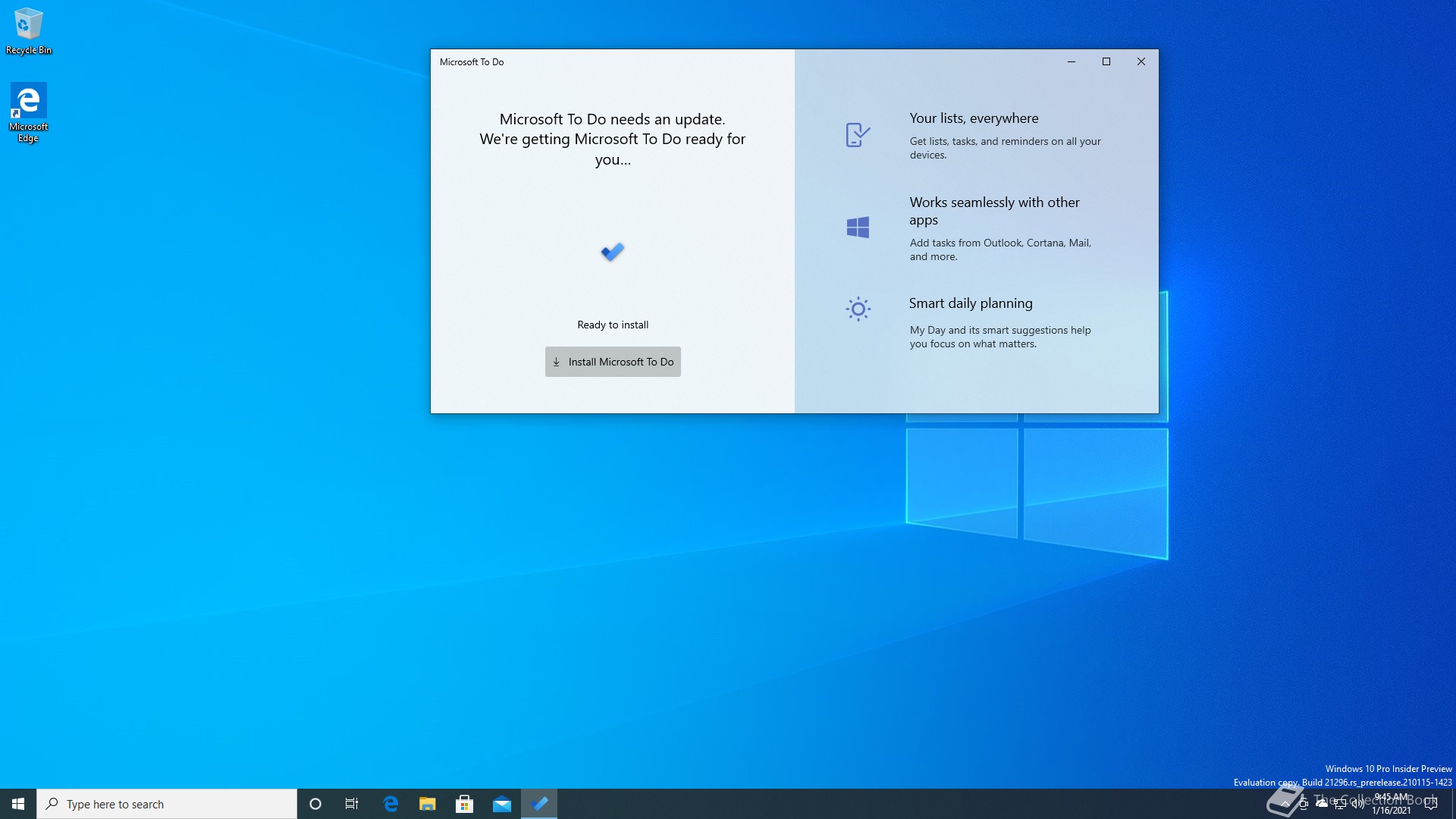Open the Mail app on the taskbar

pos(502,804)
